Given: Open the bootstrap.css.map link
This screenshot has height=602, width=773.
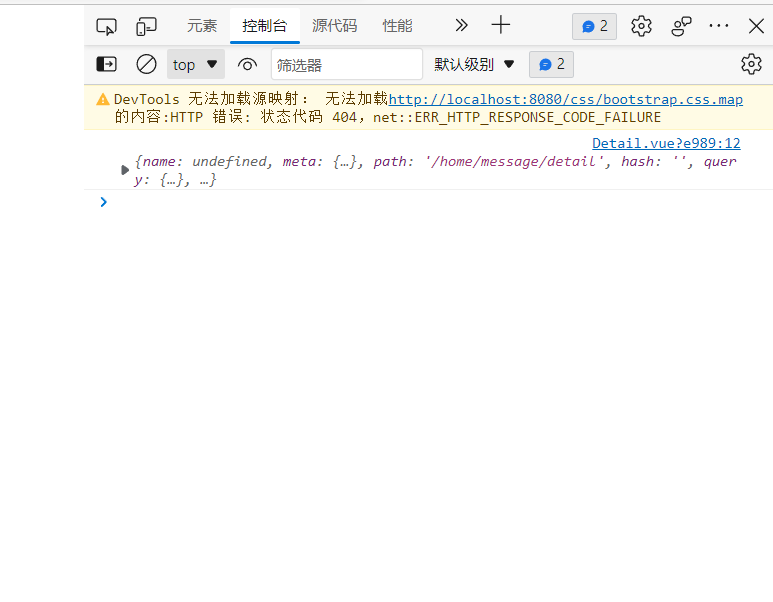Looking at the screenshot, I should (x=565, y=99).
